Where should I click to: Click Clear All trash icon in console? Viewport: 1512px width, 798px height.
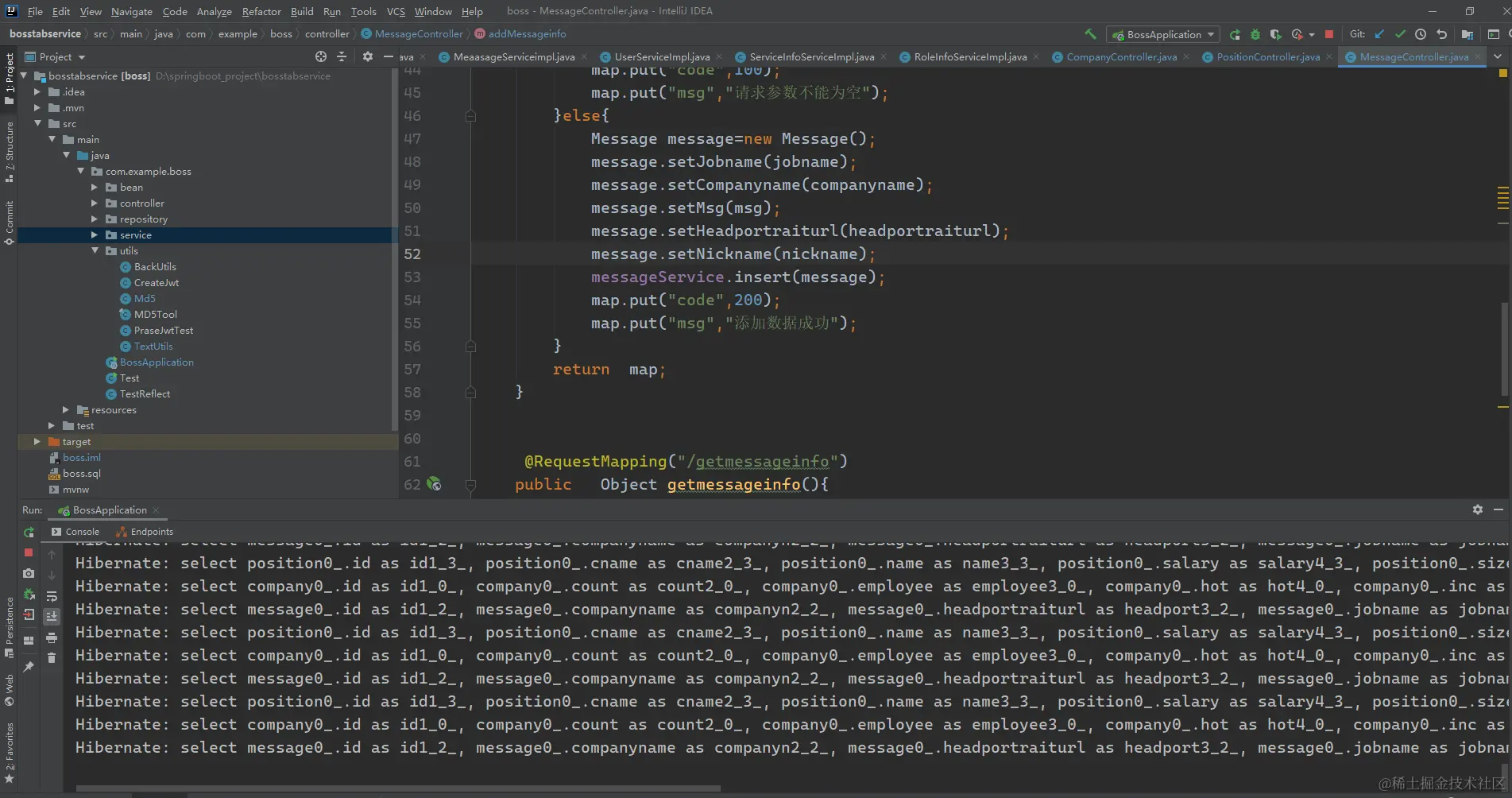tap(52, 658)
